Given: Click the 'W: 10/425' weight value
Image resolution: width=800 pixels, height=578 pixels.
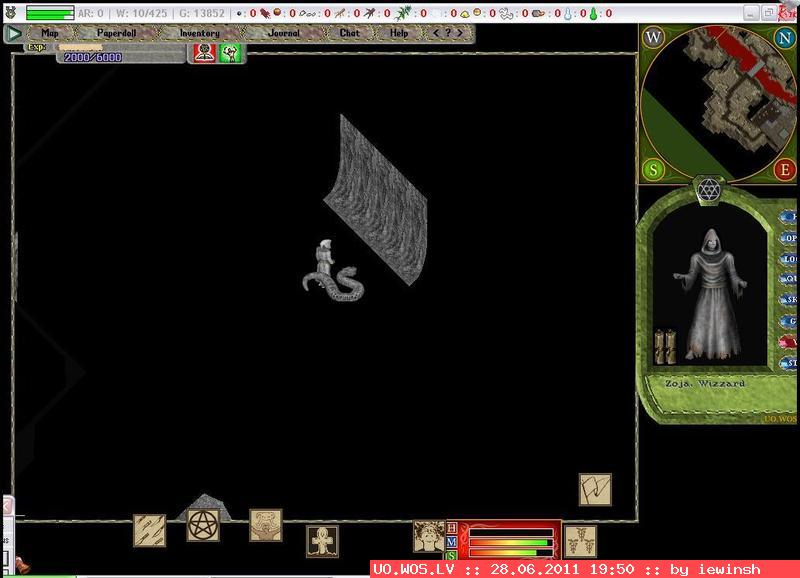Looking at the screenshot, I should tap(141, 13).
